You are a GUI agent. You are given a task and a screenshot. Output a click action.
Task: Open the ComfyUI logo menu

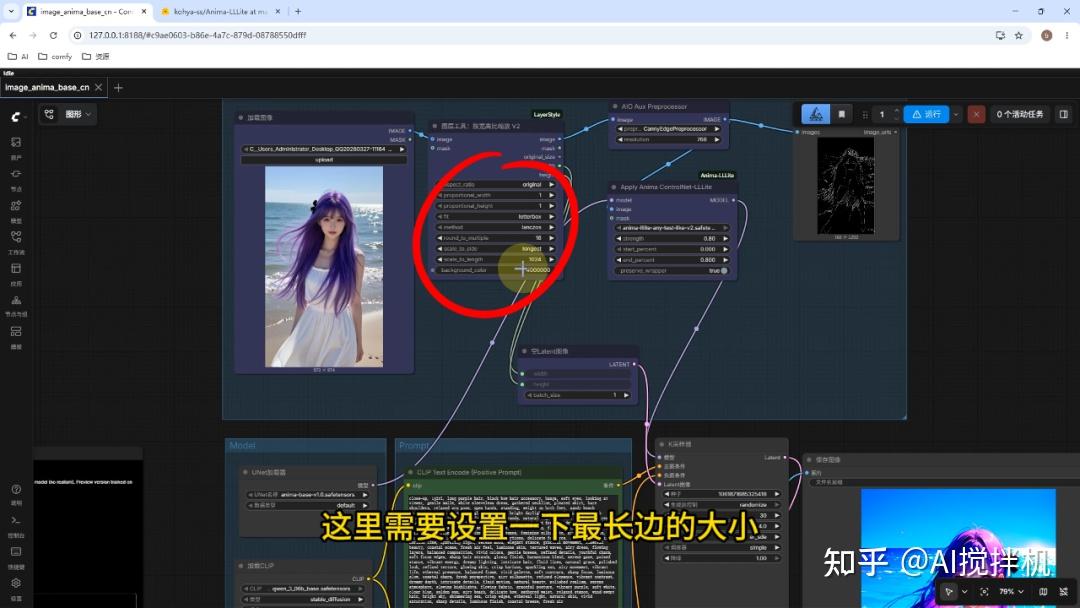coord(16,117)
